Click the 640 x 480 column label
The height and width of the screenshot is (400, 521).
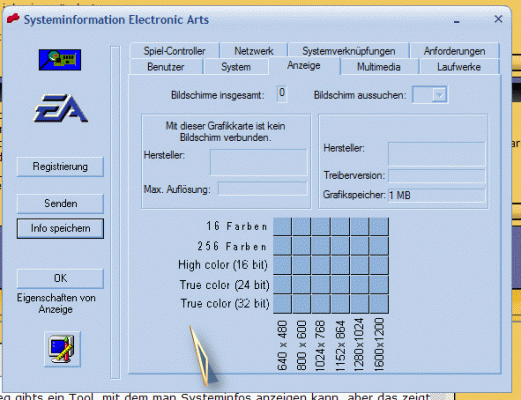click(282, 345)
